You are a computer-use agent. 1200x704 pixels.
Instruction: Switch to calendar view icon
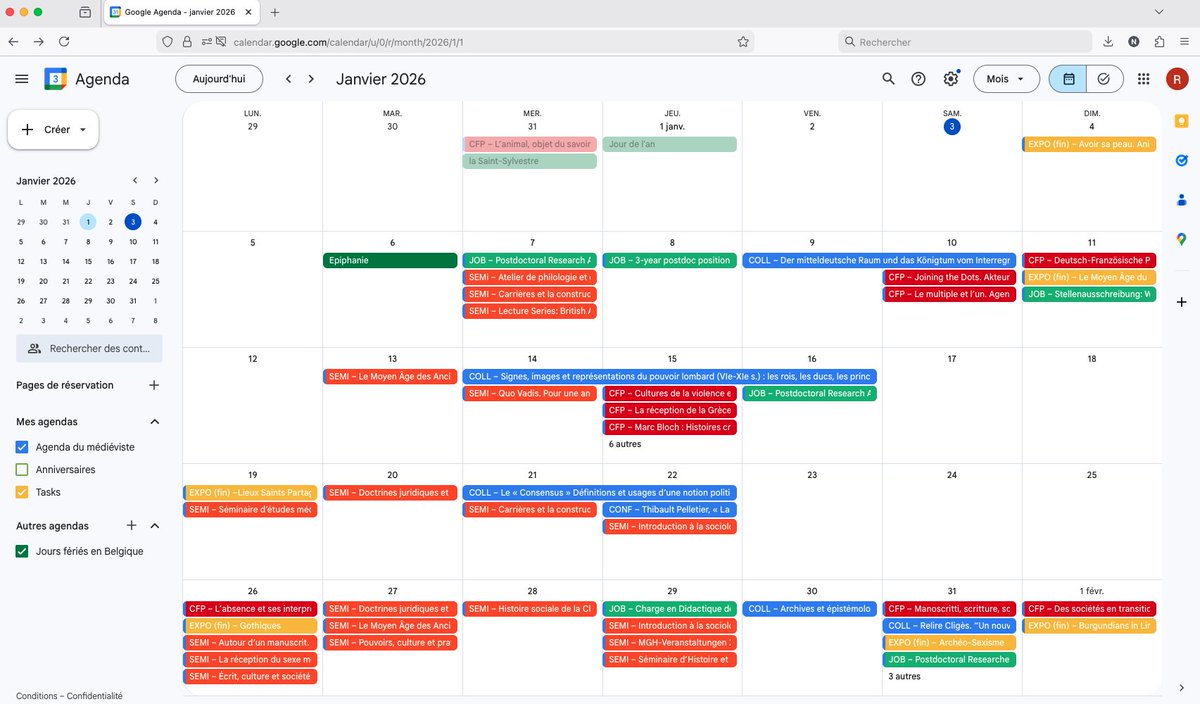[1069, 79]
